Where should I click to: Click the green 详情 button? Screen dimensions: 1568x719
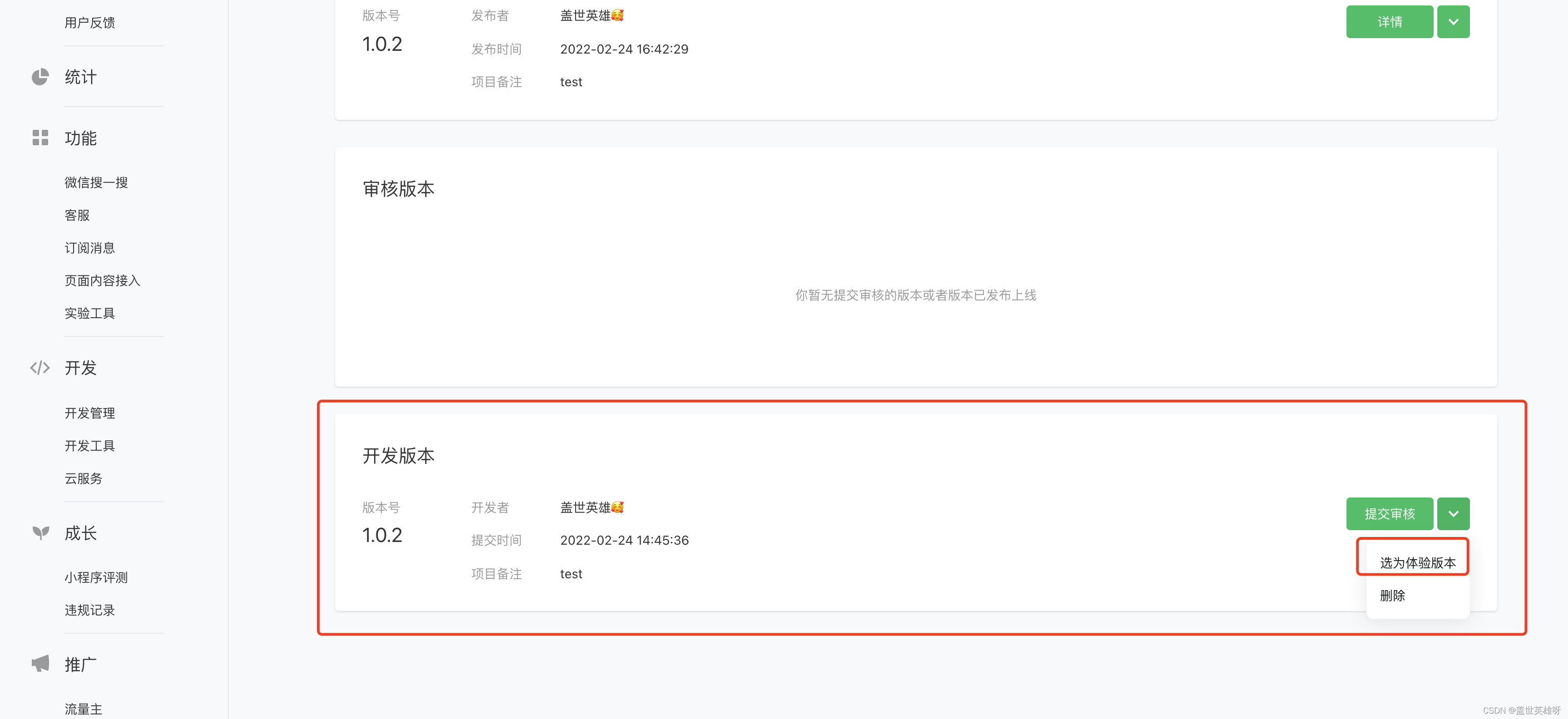[x=1390, y=22]
